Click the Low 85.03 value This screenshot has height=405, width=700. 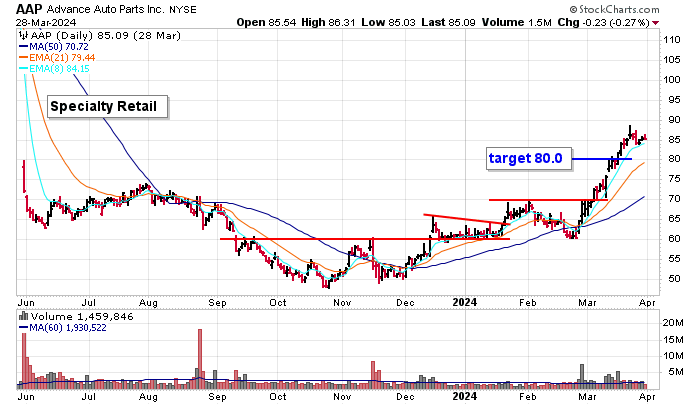coord(388,22)
